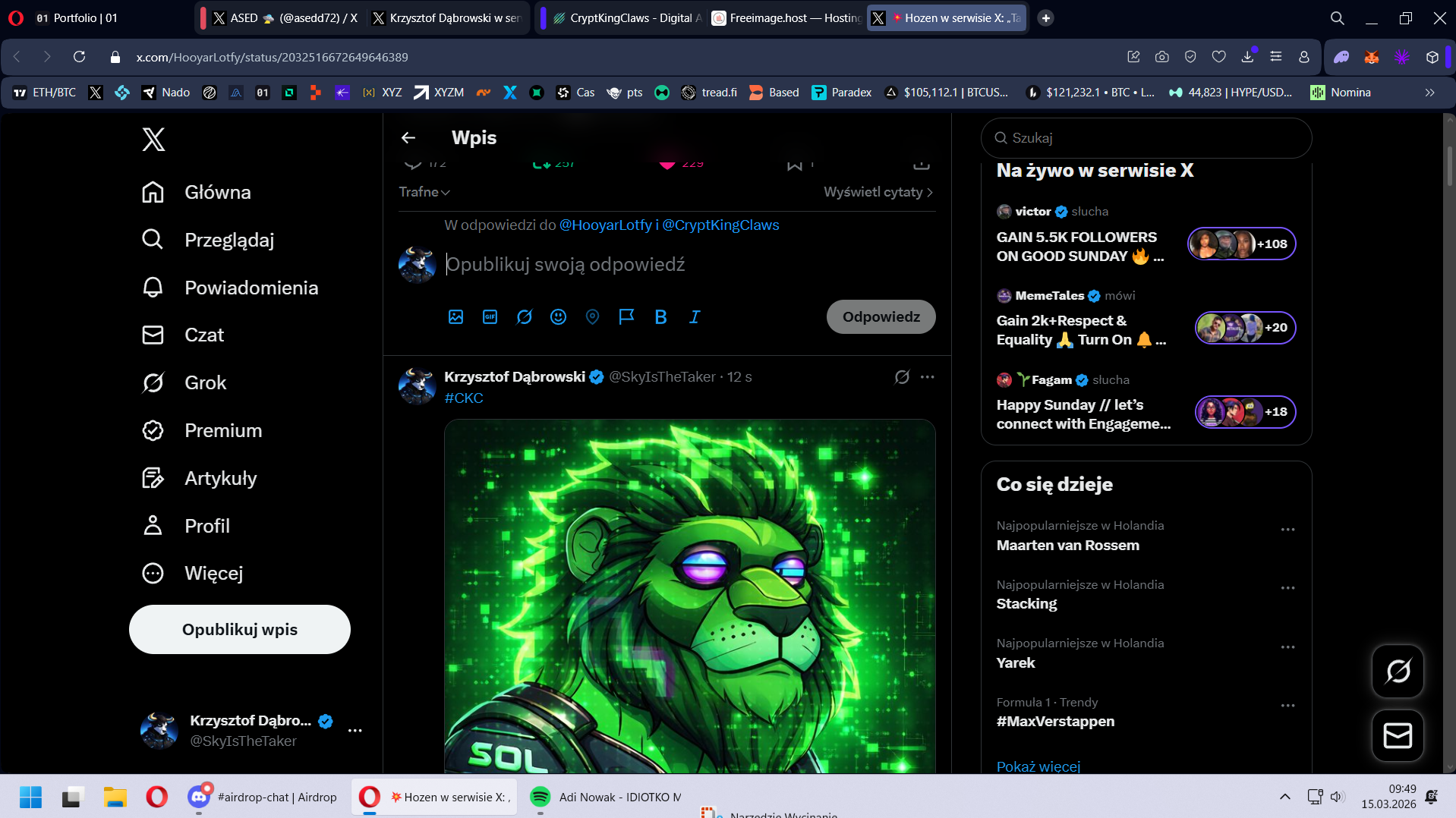Screen dimensions: 1456x818
Task: Click the X logo above the sidebar
Action: (x=153, y=140)
